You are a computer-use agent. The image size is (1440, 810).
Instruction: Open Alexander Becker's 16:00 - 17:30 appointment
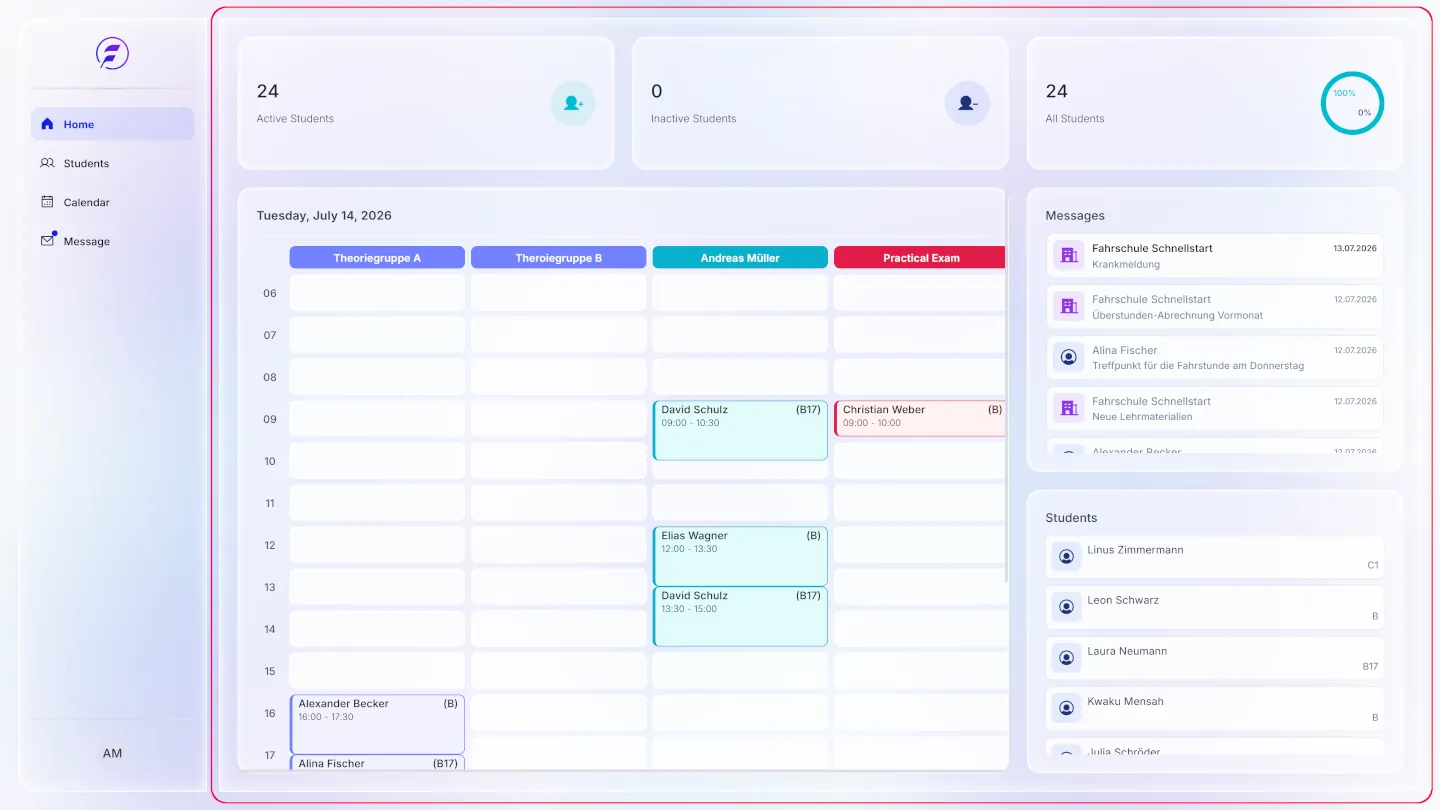coord(377,724)
